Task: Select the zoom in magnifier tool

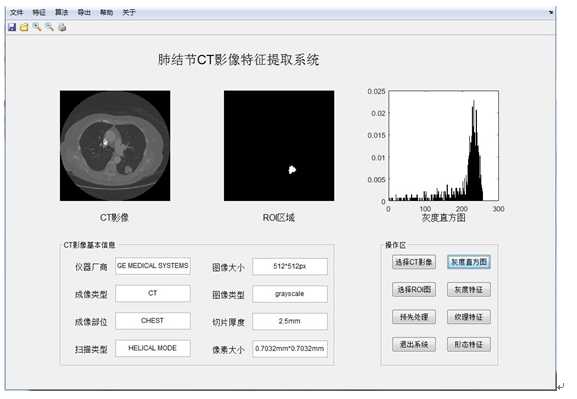Action: coord(37,27)
